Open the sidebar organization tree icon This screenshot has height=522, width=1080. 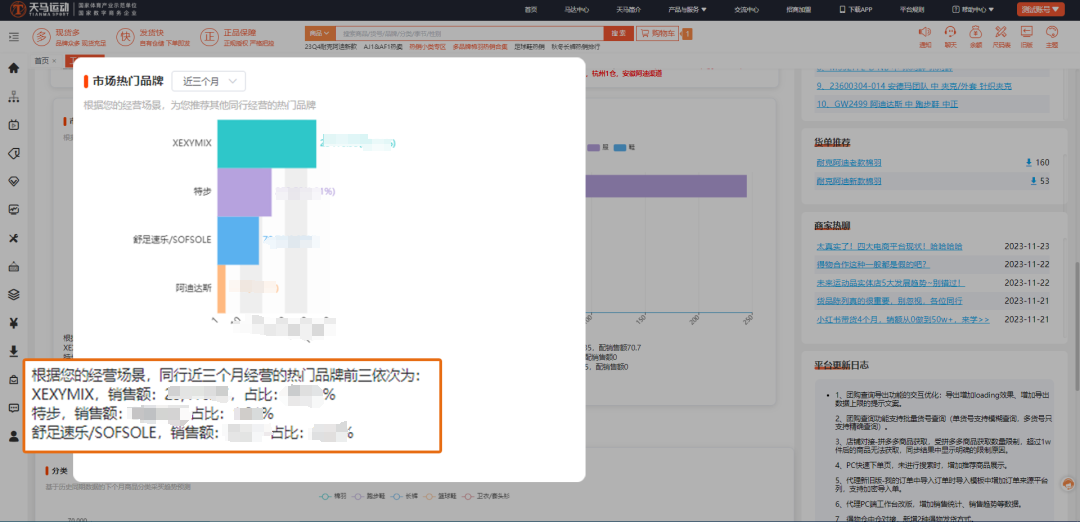tap(13, 96)
